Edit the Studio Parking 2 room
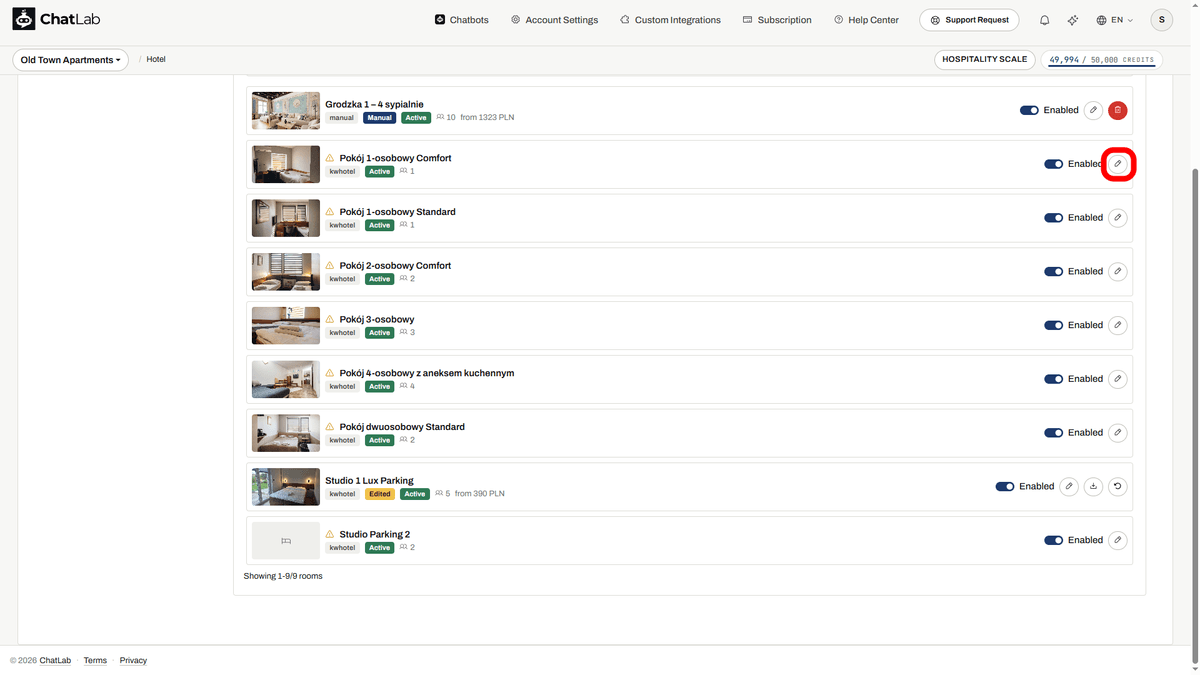 [x=1118, y=540]
